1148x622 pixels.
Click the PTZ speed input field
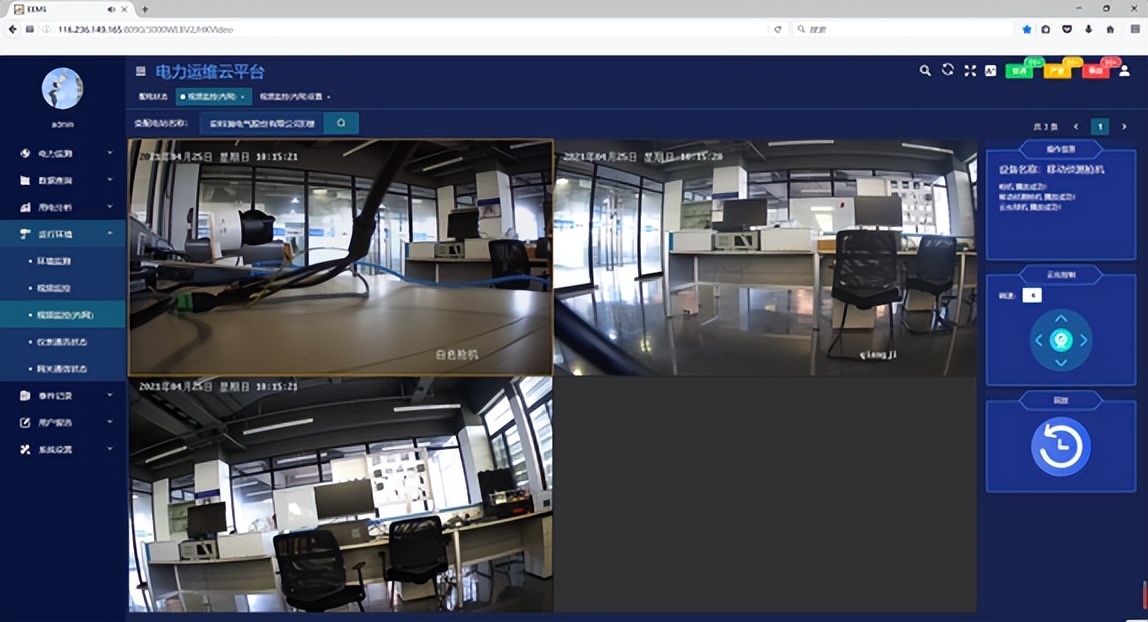(x=1032, y=295)
